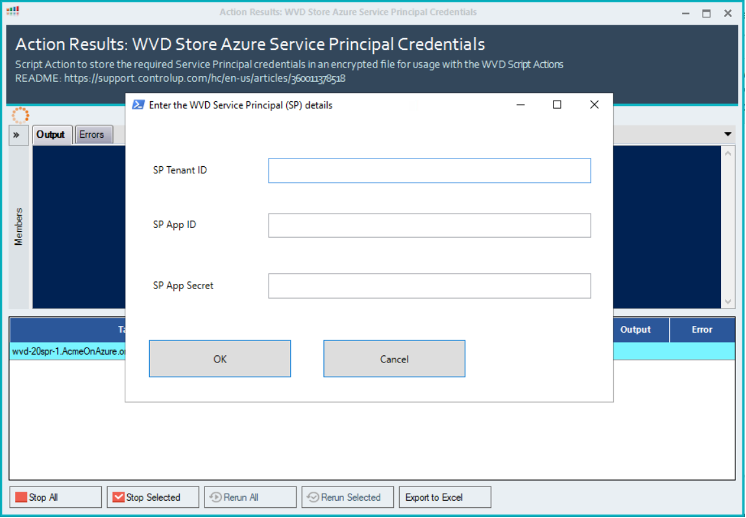Open the tab strip dropdown arrow
This screenshot has width=746, height=518.
pos(727,134)
